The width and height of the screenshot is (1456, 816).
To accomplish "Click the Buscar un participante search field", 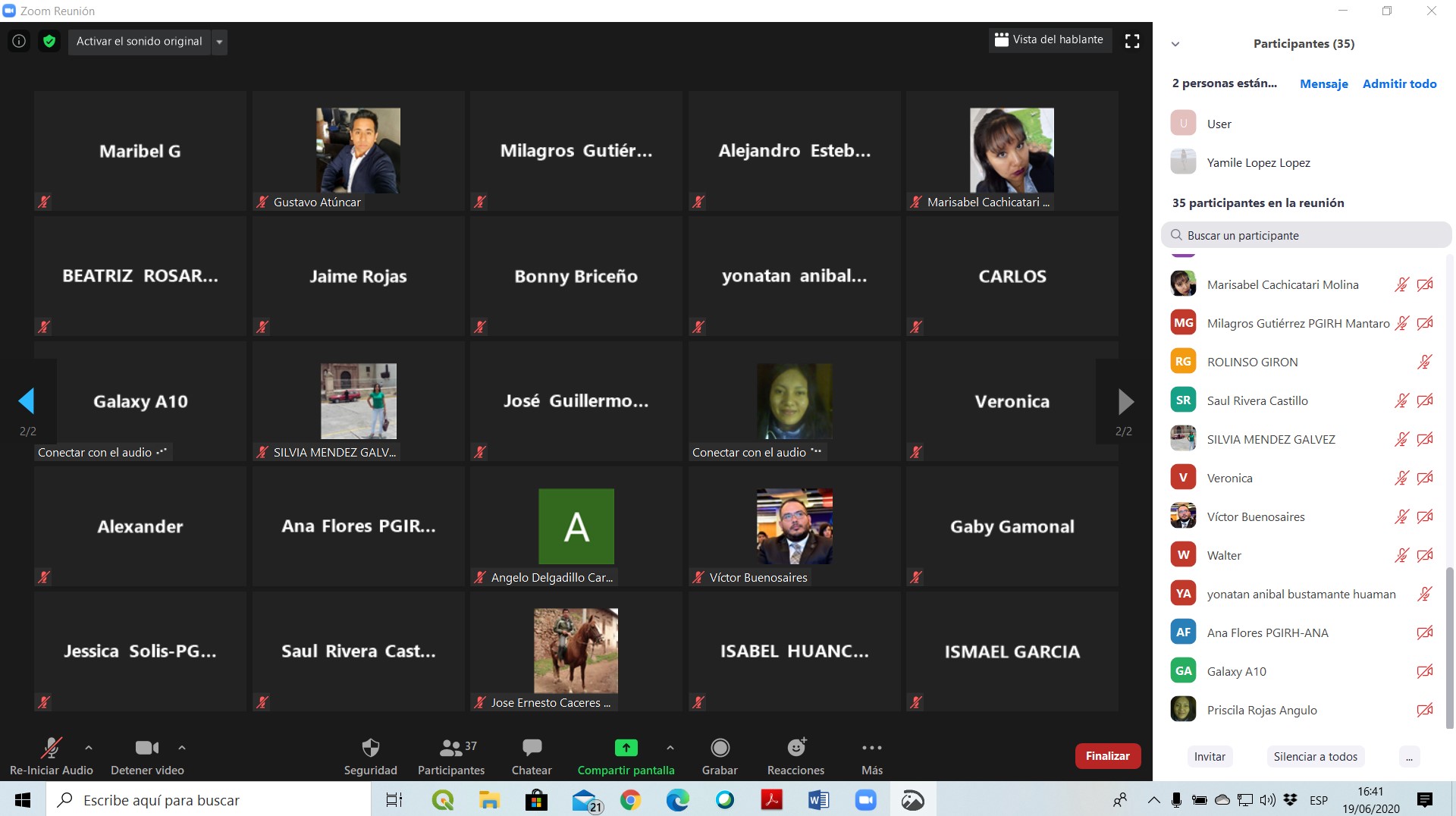I will pos(1306,235).
